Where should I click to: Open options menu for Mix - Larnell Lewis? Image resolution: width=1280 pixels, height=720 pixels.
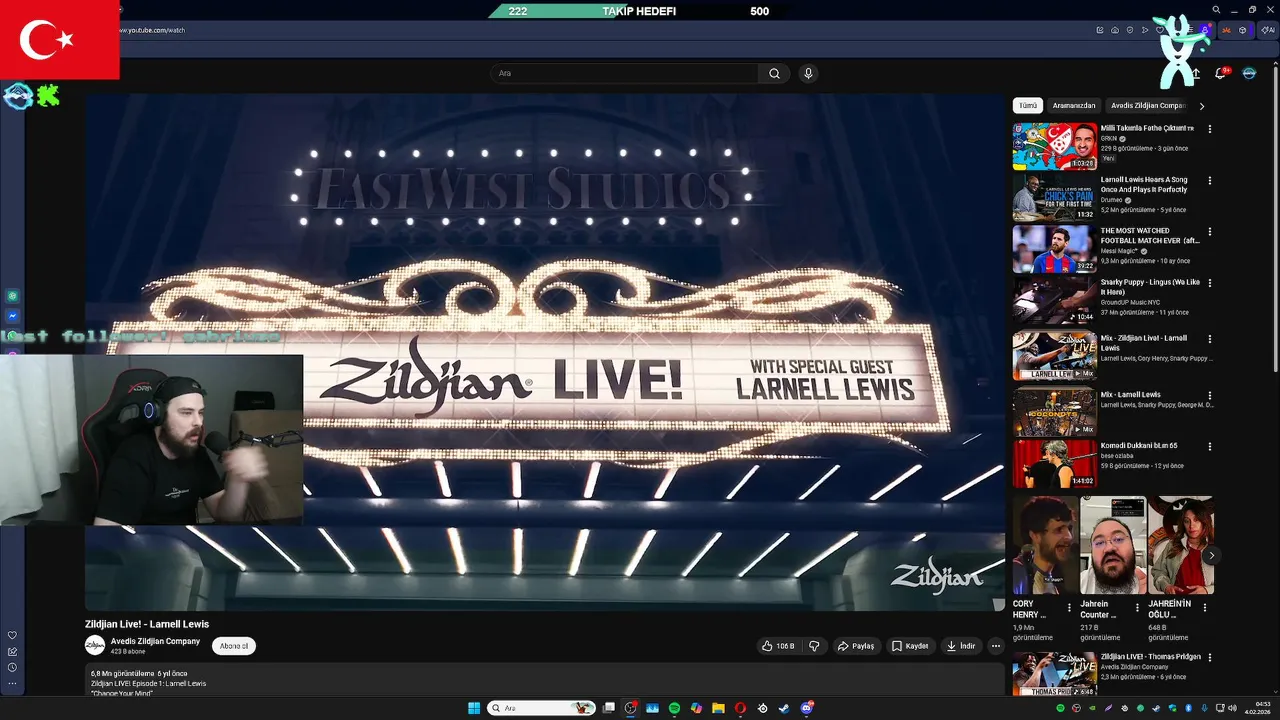coord(1210,395)
